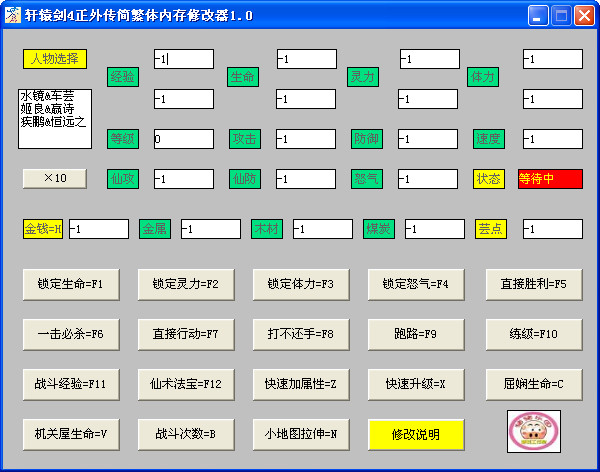Click the green 木材 label

267,229
